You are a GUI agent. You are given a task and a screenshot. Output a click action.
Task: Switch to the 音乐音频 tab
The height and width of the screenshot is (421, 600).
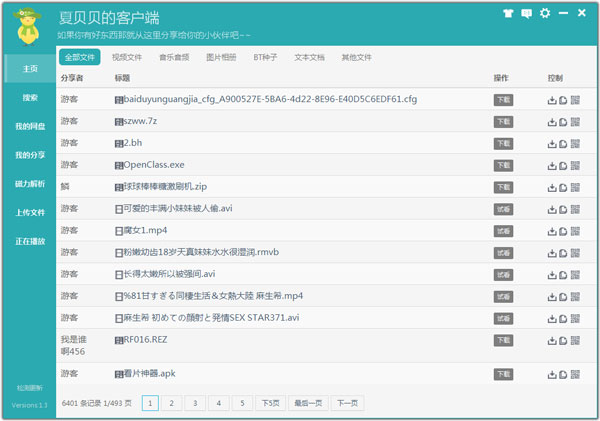174,57
